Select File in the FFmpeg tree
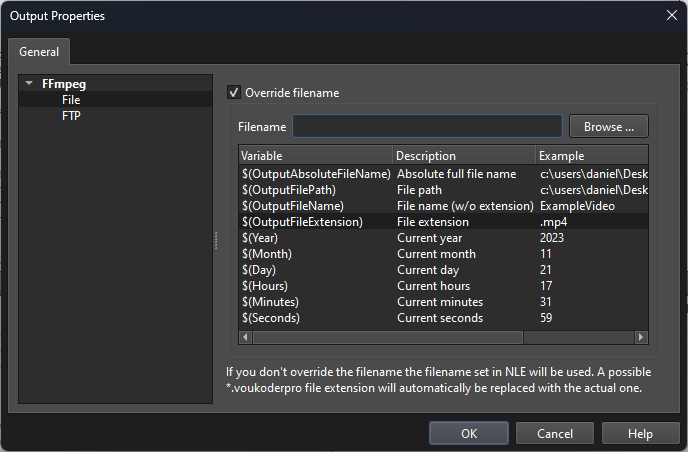 (x=71, y=100)
